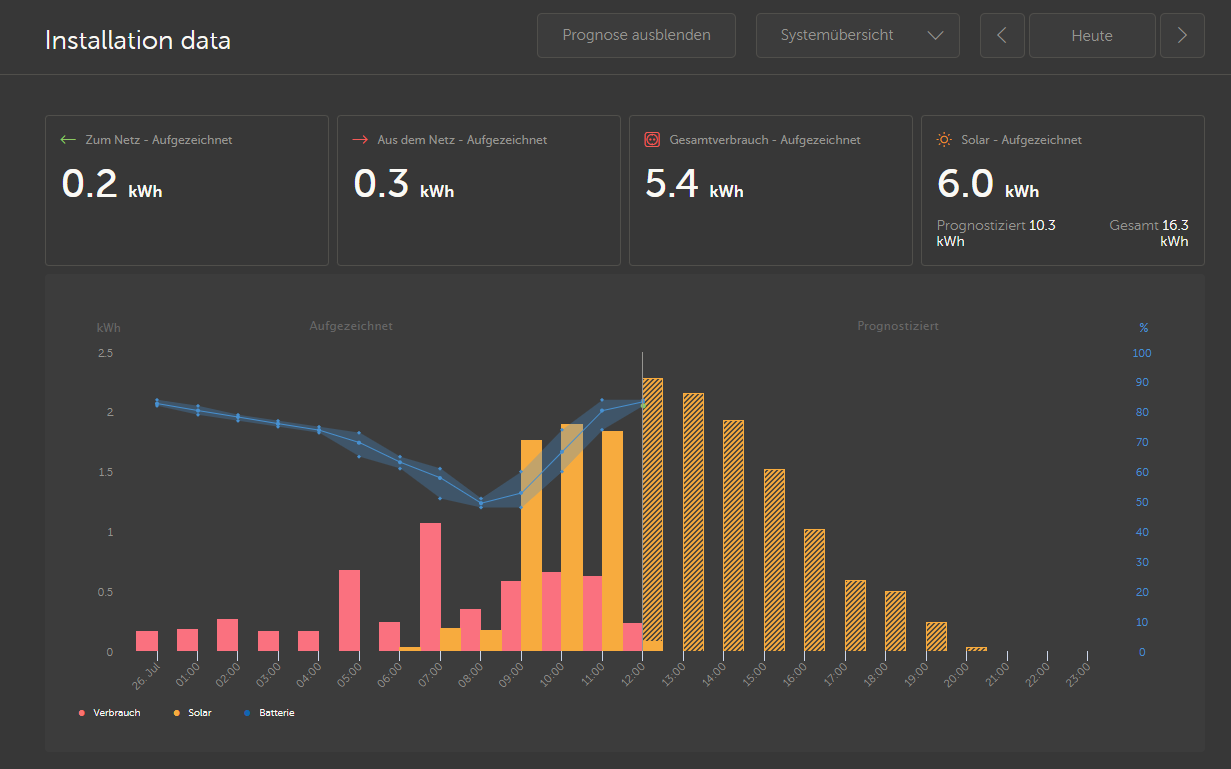Click the pink Verbrauch legend dot
Viewport: 1231px width, 769px height.
82,713
